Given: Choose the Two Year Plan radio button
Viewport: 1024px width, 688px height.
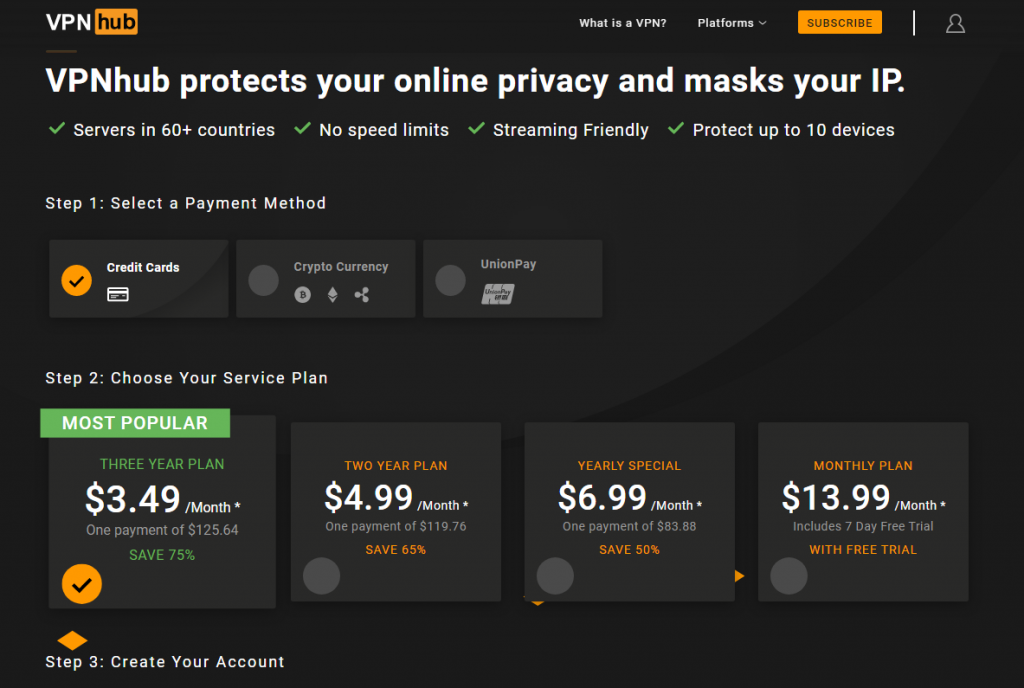Looking at the screenshot, I should pyautogui.click(x=321, y=576).
